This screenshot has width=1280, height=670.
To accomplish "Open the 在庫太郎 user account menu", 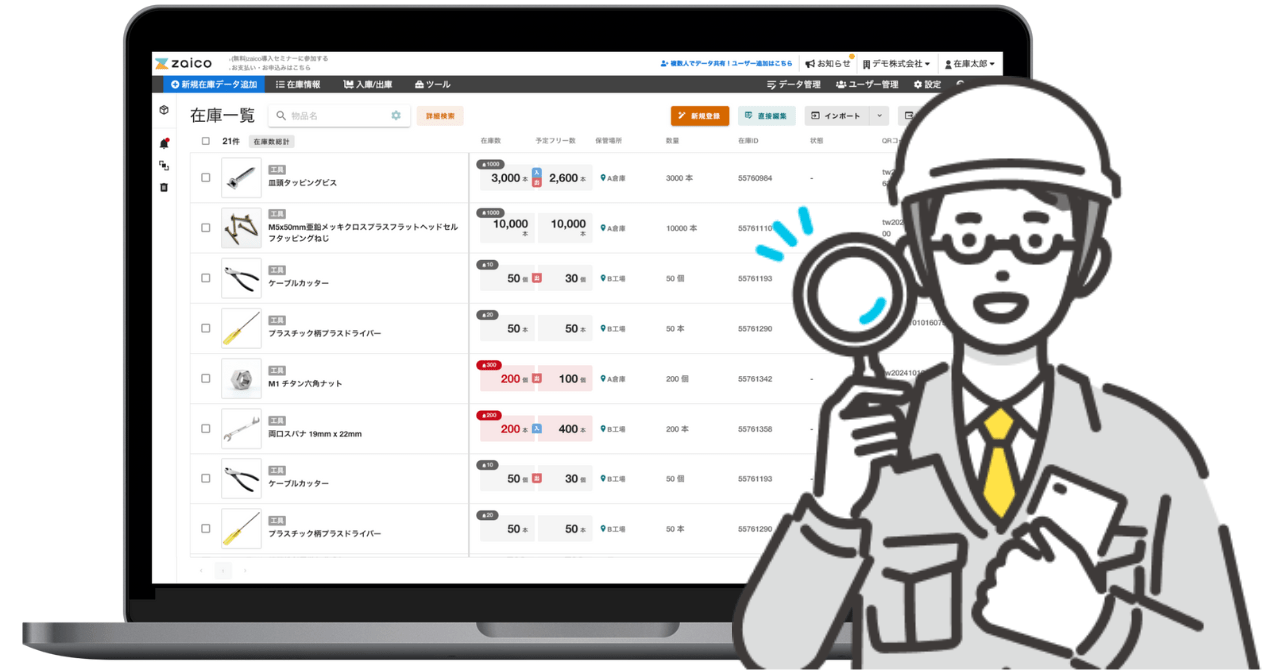I will pyautogui.click(x=969, y=64).
